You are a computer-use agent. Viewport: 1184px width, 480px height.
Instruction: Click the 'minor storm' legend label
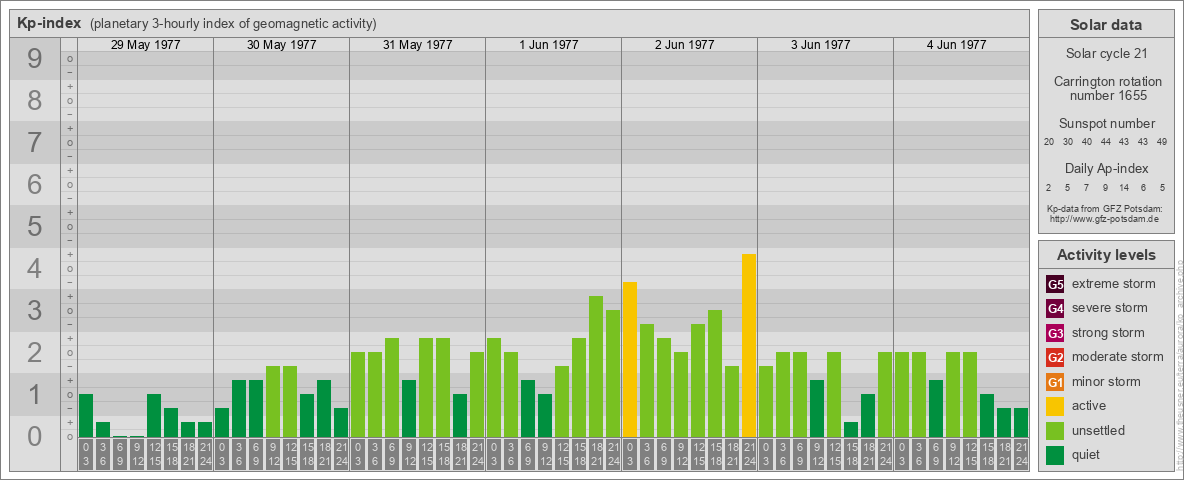pos(1106,381)
